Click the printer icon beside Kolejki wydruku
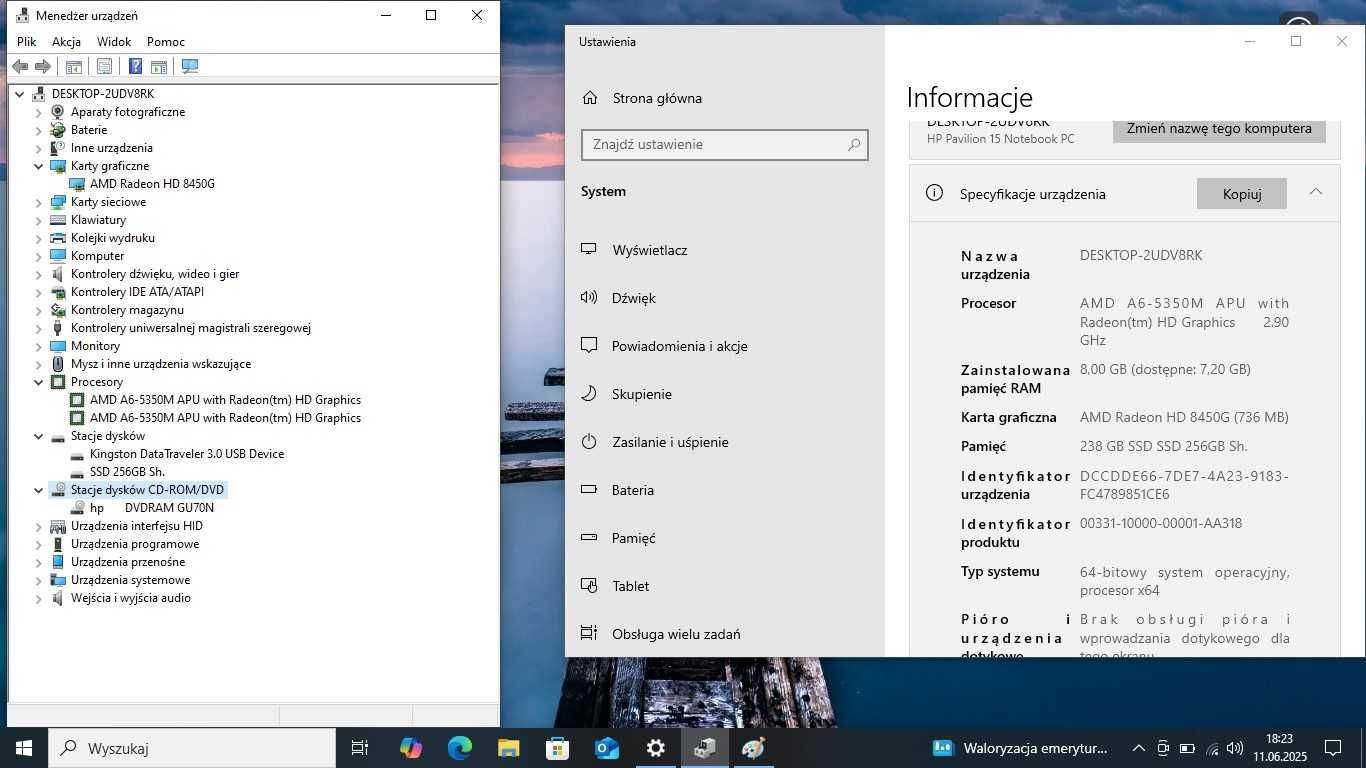This screenshot has width=1366, height=768. click(x=58, y=238)
